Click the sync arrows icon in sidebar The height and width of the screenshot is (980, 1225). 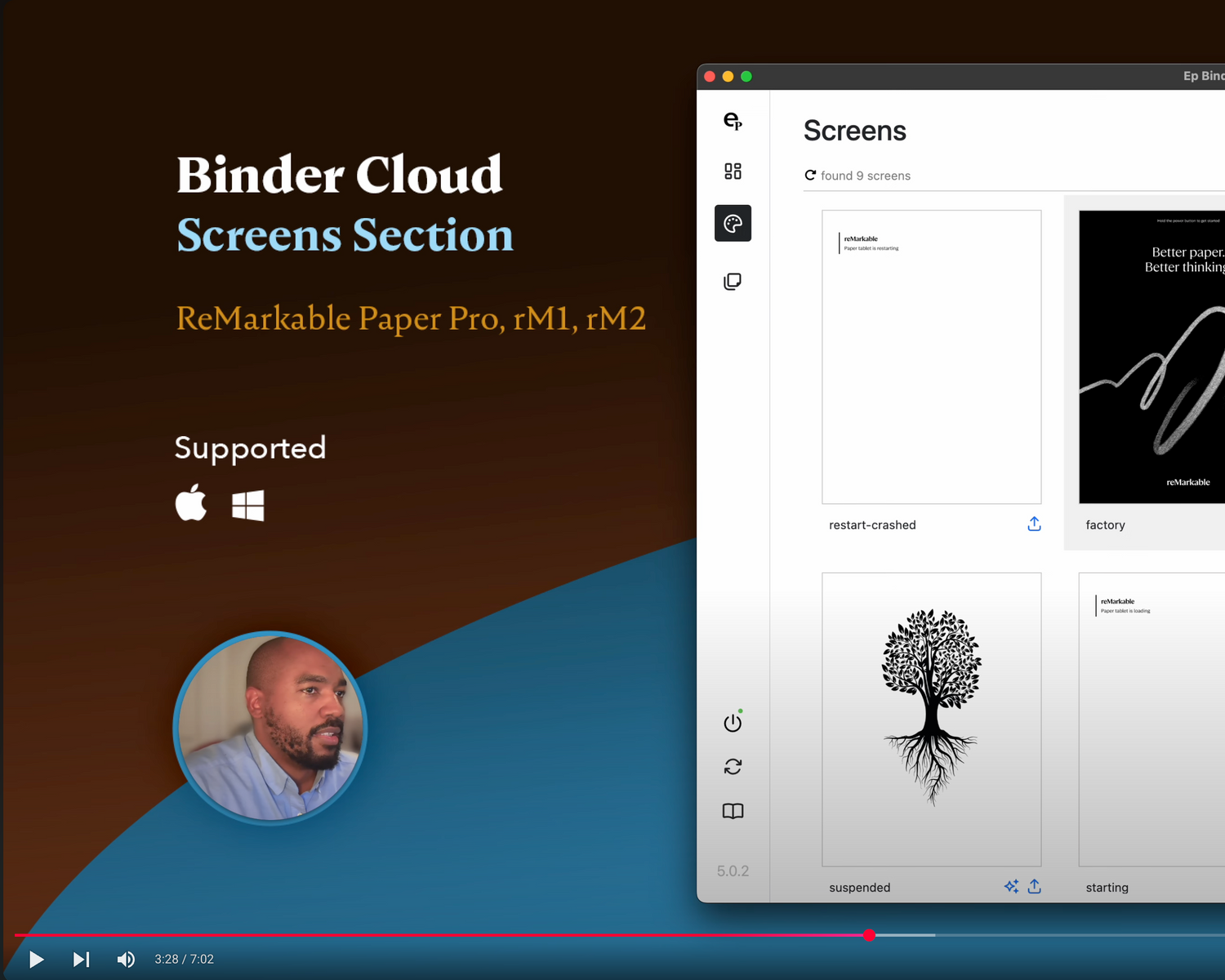pos(733,767)
